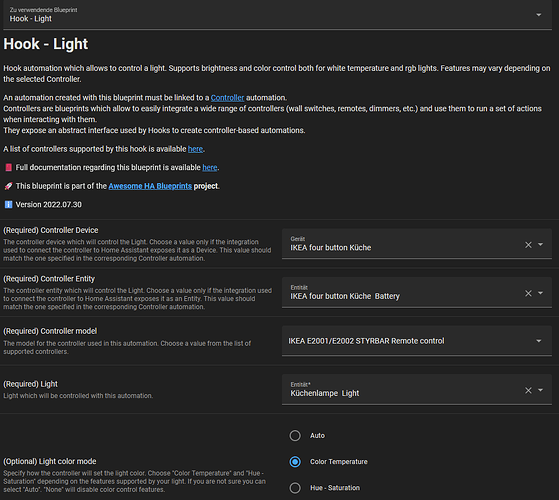
Task: Expand the Controller Entity dropdown arrow
Action: tap(540, 293)
